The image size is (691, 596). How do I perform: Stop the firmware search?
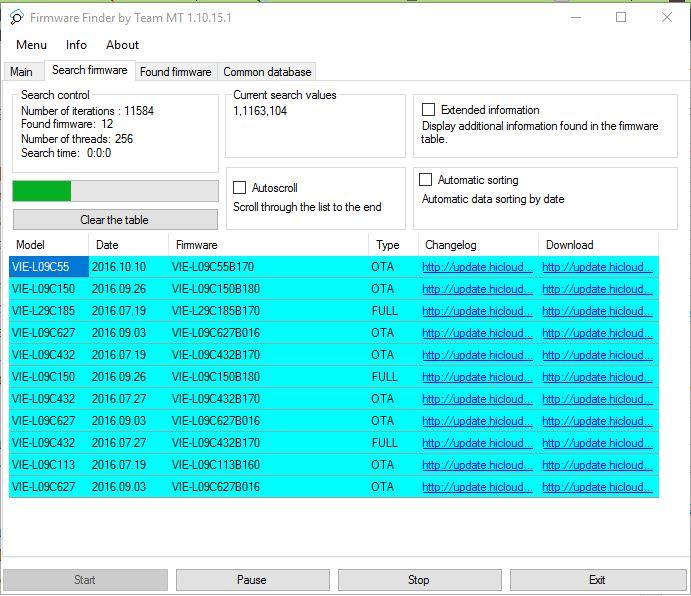419,580
